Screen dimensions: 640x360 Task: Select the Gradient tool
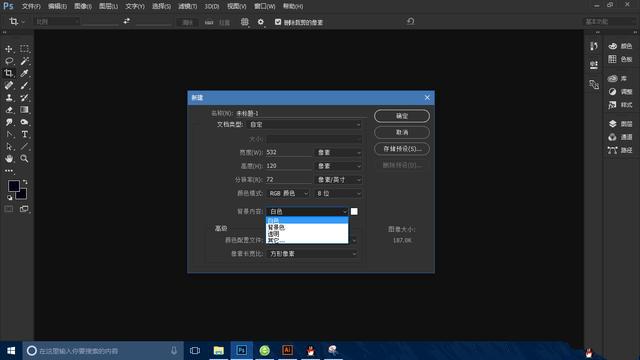24,110
